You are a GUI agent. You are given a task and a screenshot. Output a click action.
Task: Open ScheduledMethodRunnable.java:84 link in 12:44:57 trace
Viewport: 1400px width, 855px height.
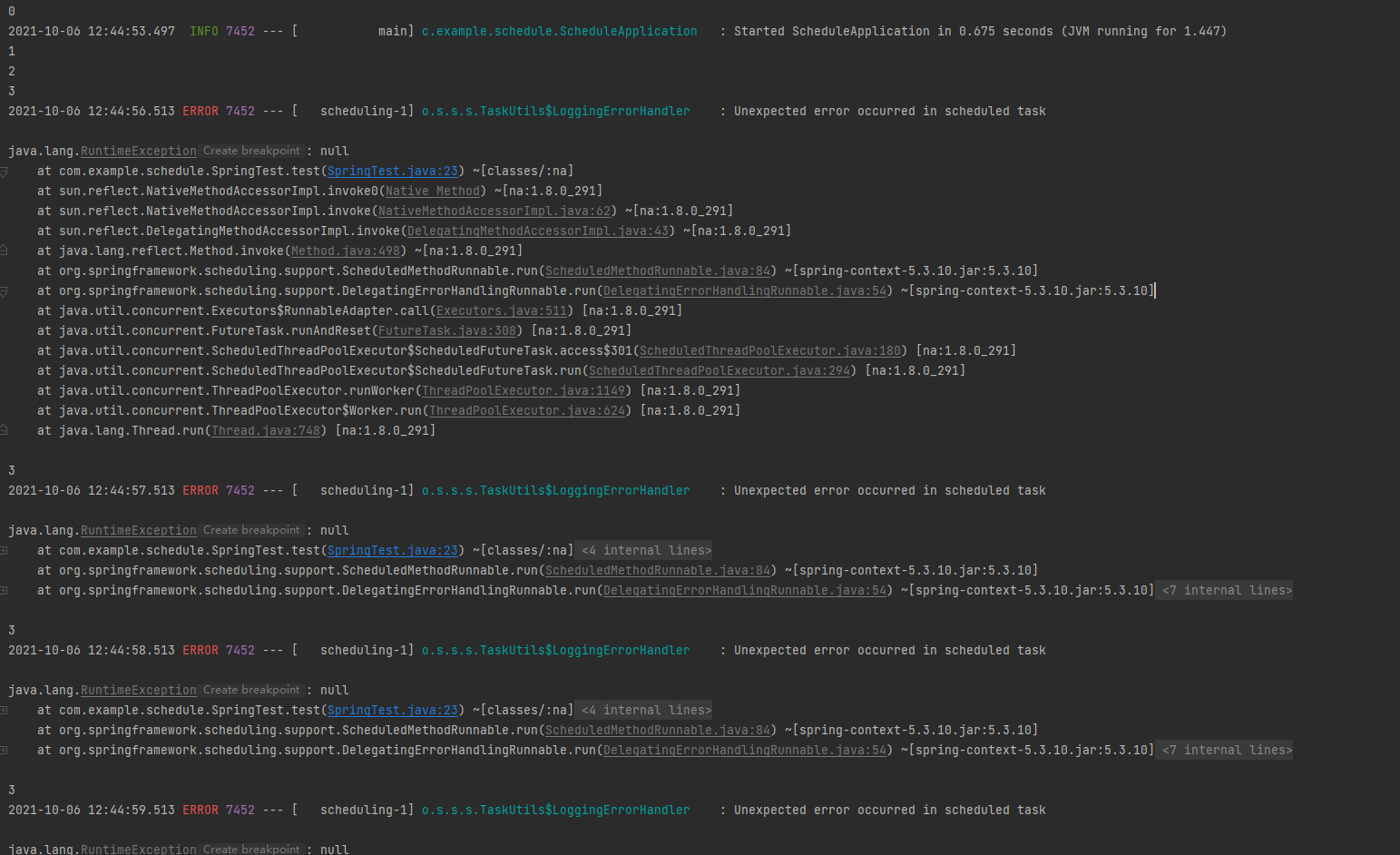[x=658, y=570]
